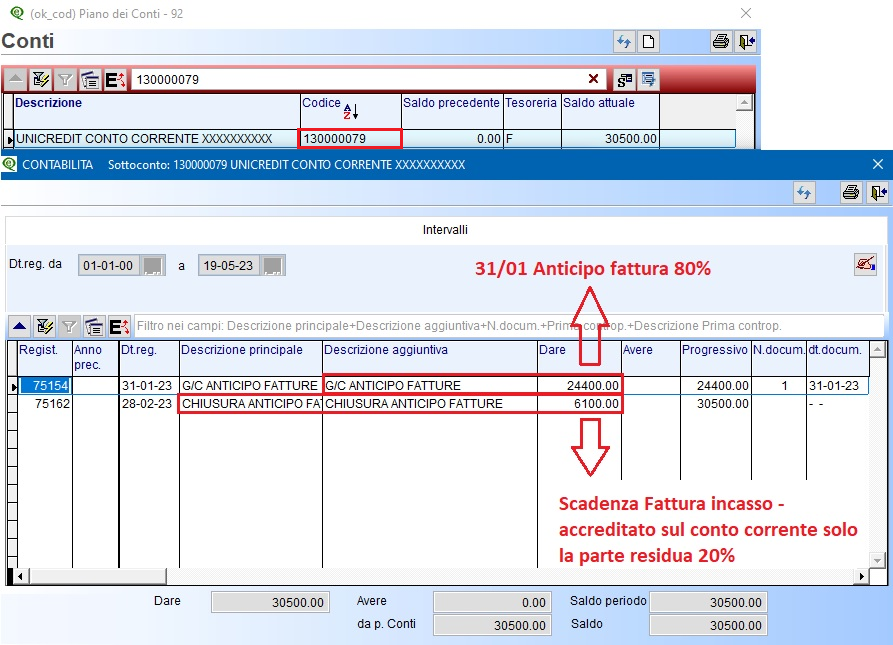The height and width of the screenshot is (645, 893).
Task: Open date picker next to 01-01-00
Action: (153, 265)
